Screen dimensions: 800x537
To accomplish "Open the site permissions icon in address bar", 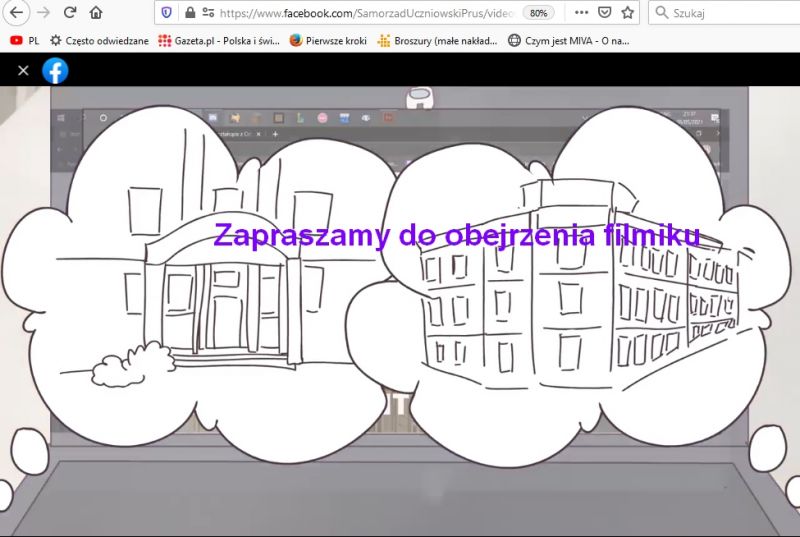I will click(208, 13).
